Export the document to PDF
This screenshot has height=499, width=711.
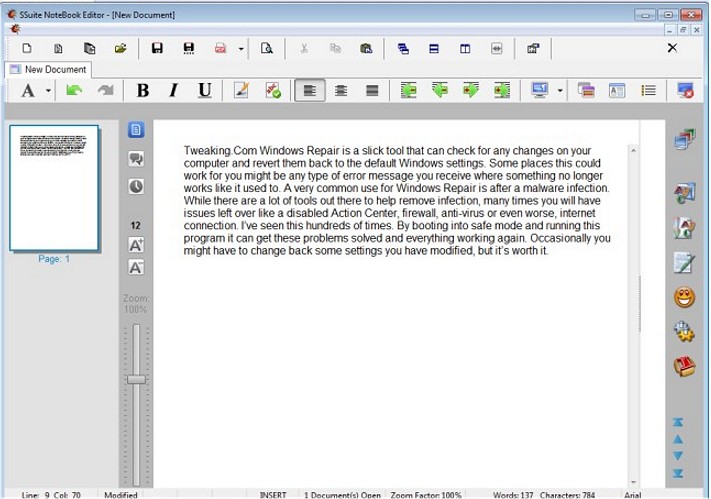click(x=221, y=48)
